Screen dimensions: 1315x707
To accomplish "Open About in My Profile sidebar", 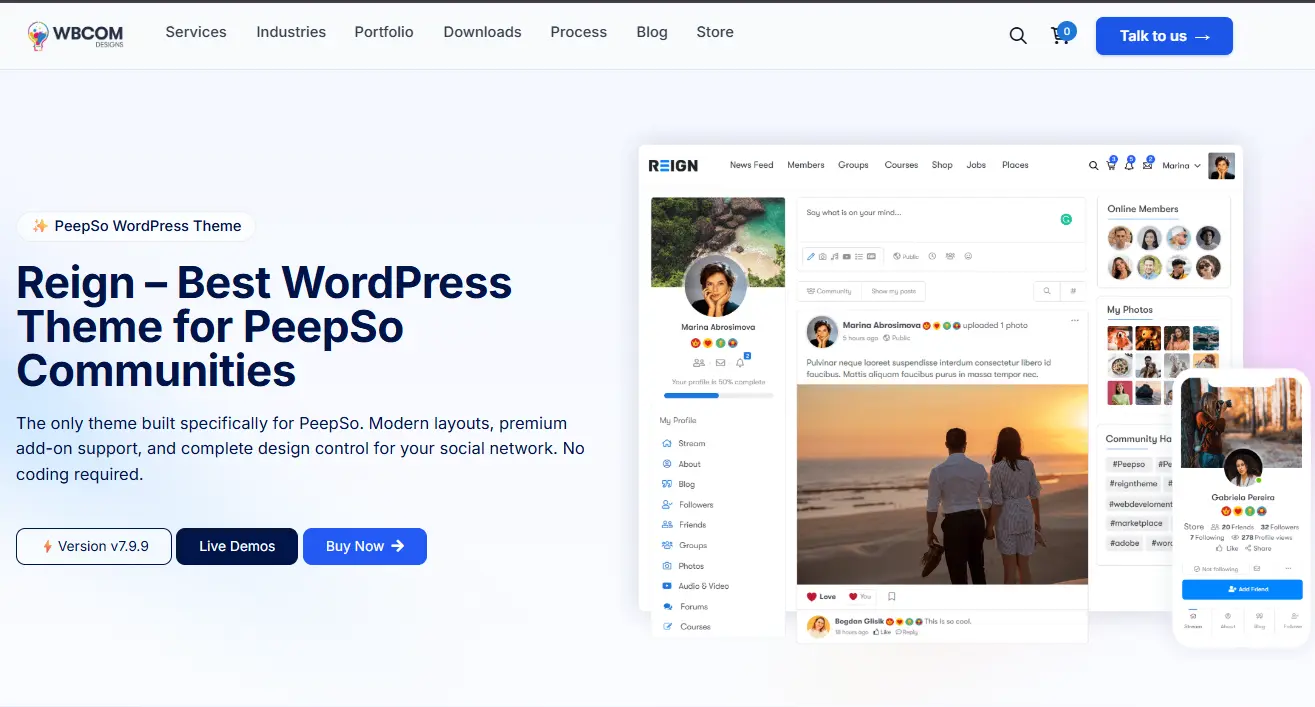I will click(x=682, y=464).
